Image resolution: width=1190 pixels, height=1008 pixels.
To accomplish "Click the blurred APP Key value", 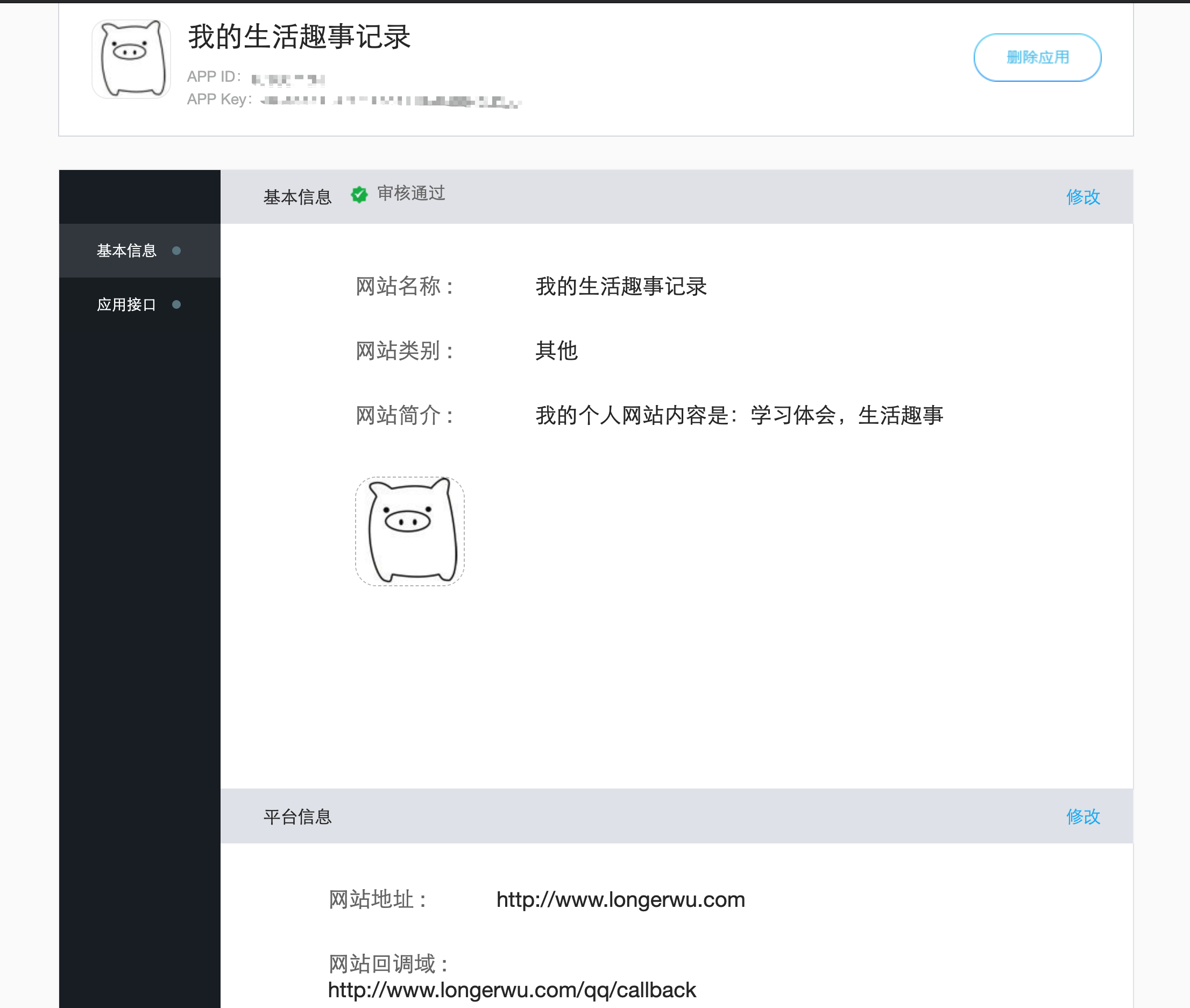I will point(391,101).
